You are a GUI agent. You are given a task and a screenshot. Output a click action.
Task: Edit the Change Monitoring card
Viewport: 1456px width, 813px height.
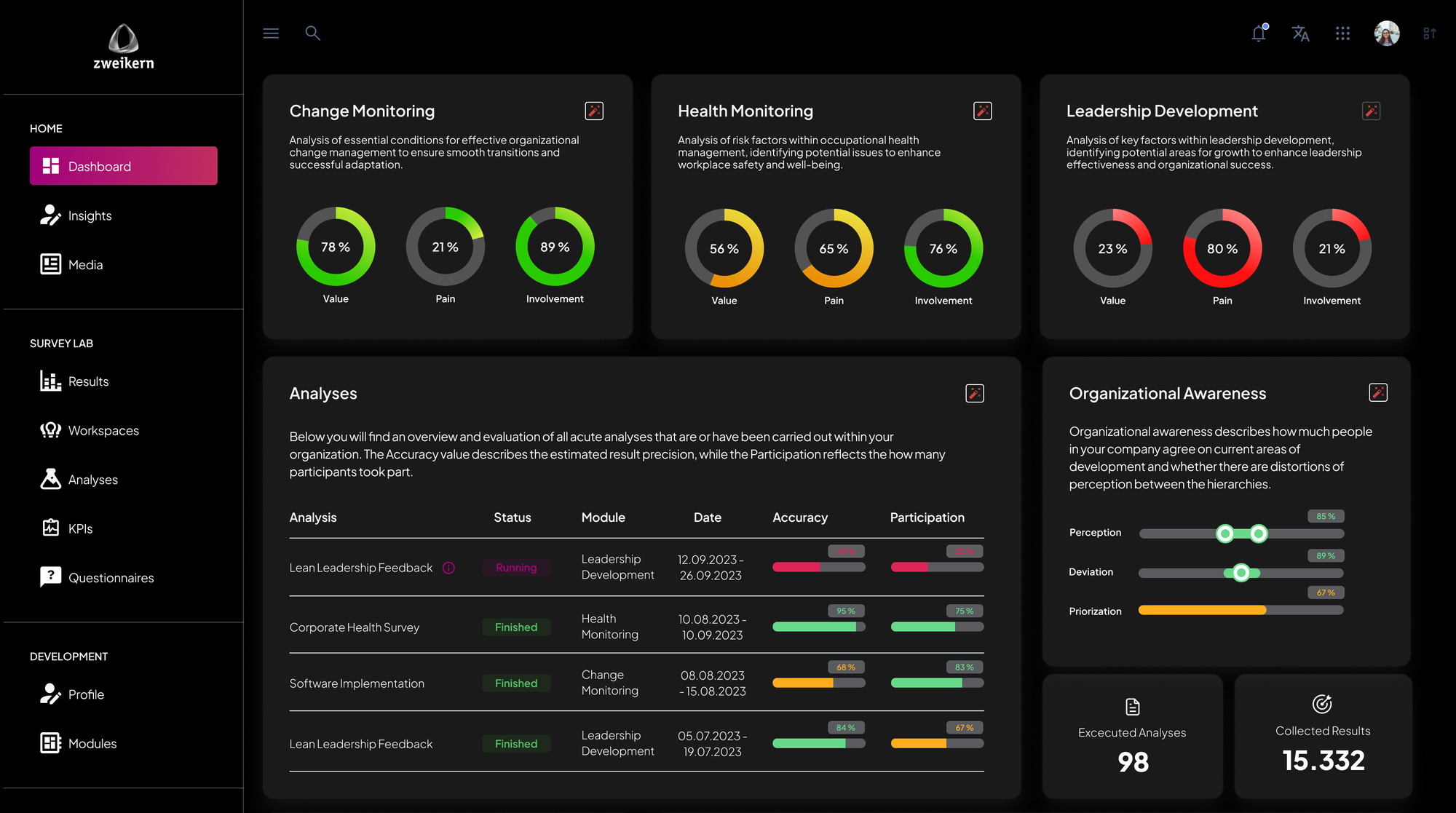tap(594, 111)
